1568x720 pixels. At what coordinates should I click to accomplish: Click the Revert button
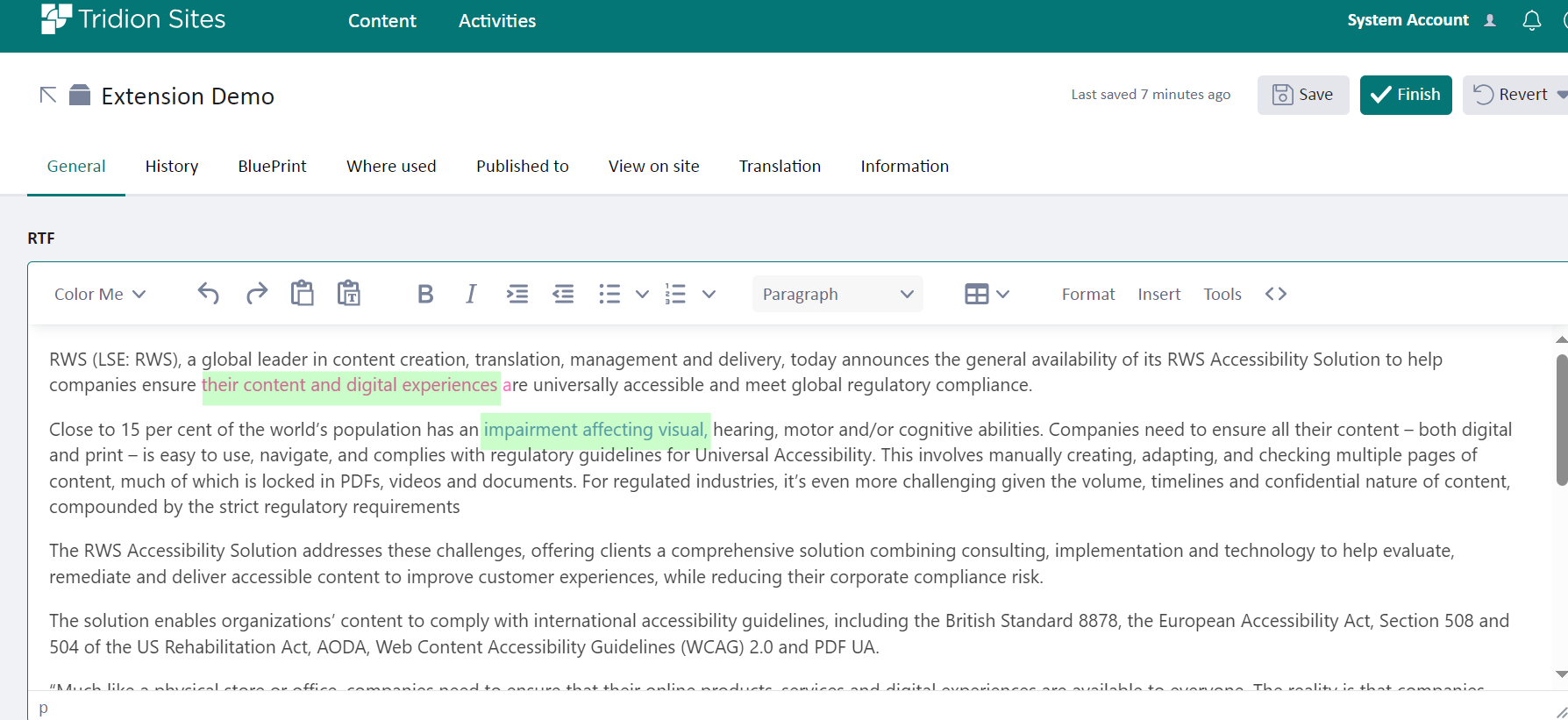coord(1509,95)
